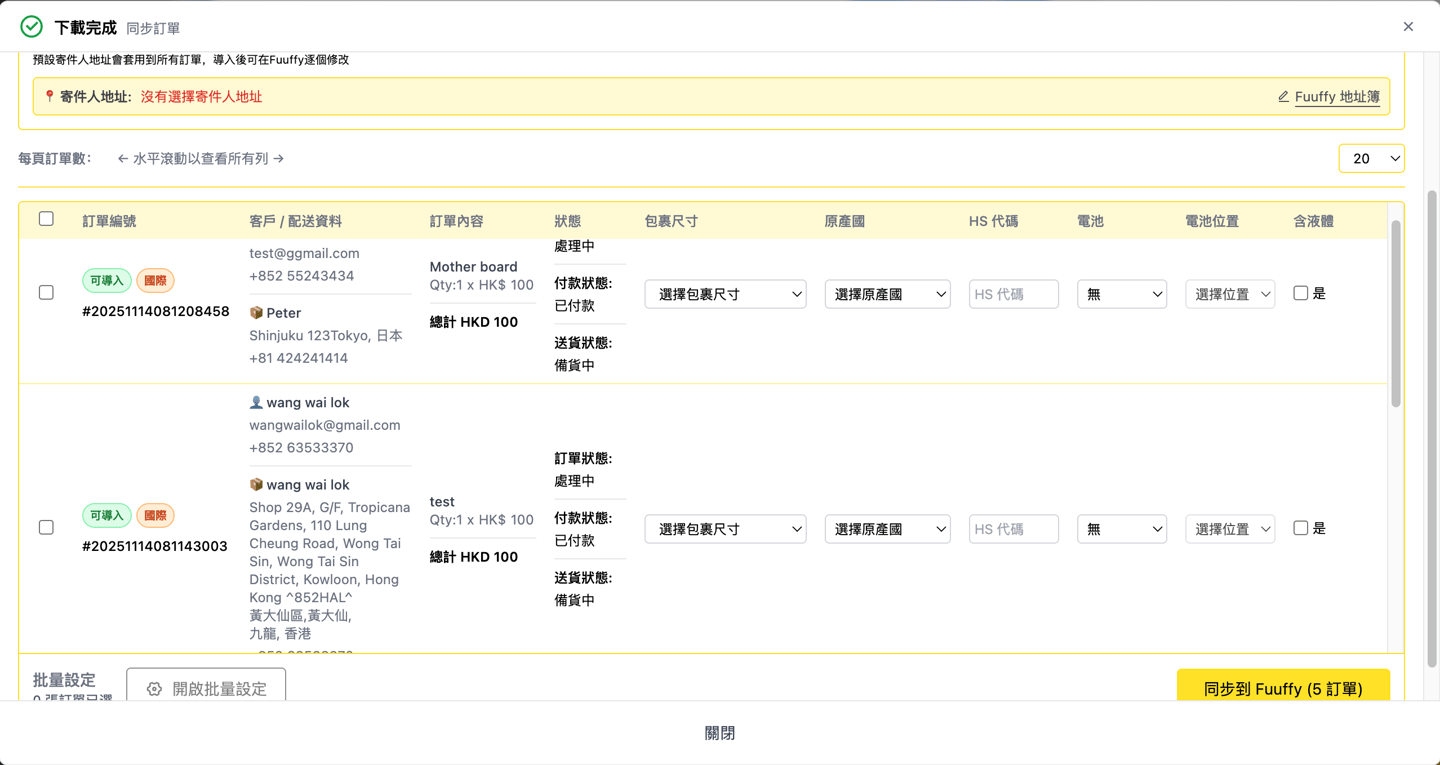
Task: Expand 選擇原產國 dropdown for the test order
Action: 887,529
